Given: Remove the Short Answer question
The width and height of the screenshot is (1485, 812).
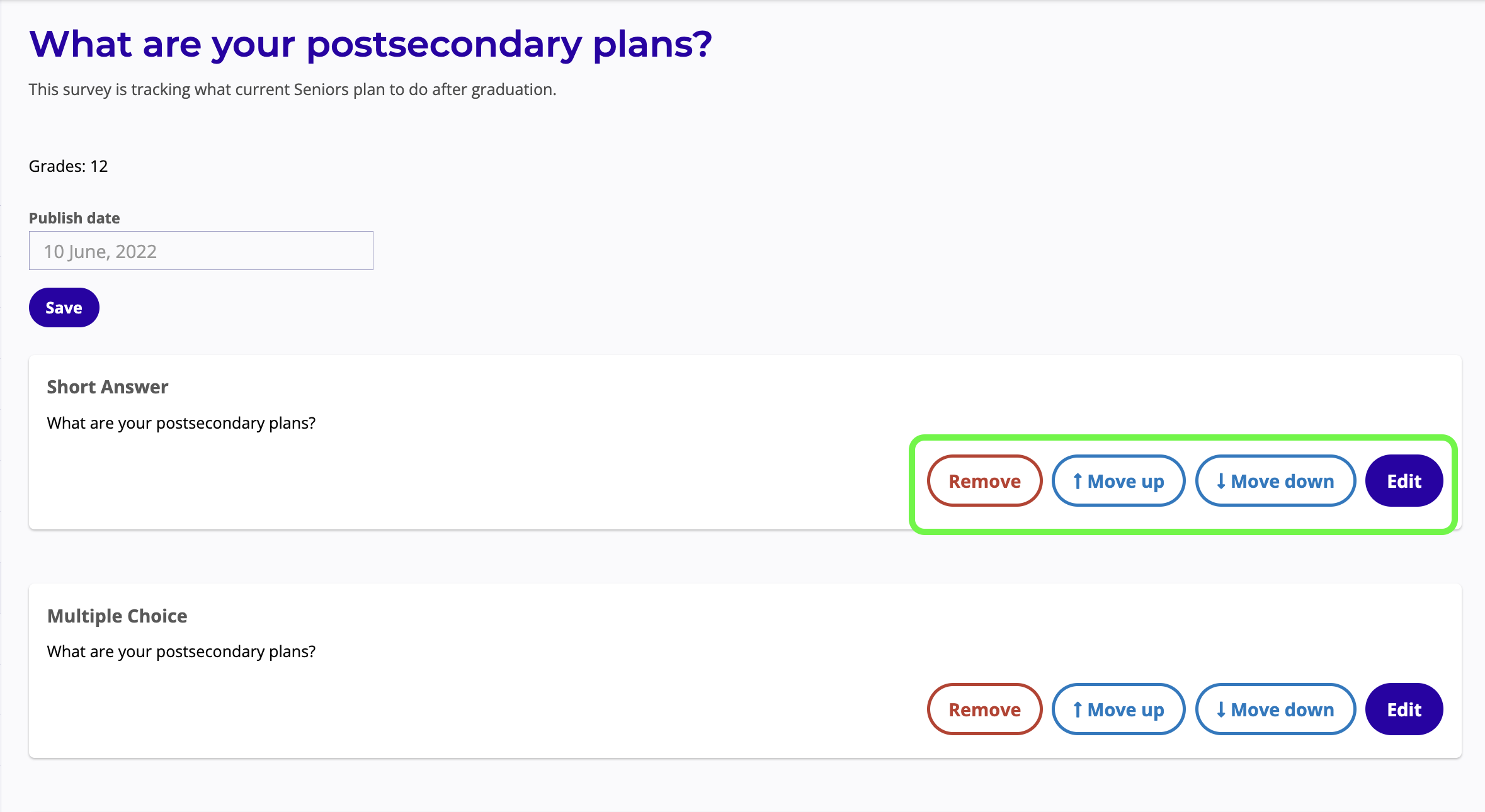Looking at the screenshot, I should click(x=984, y=482).
